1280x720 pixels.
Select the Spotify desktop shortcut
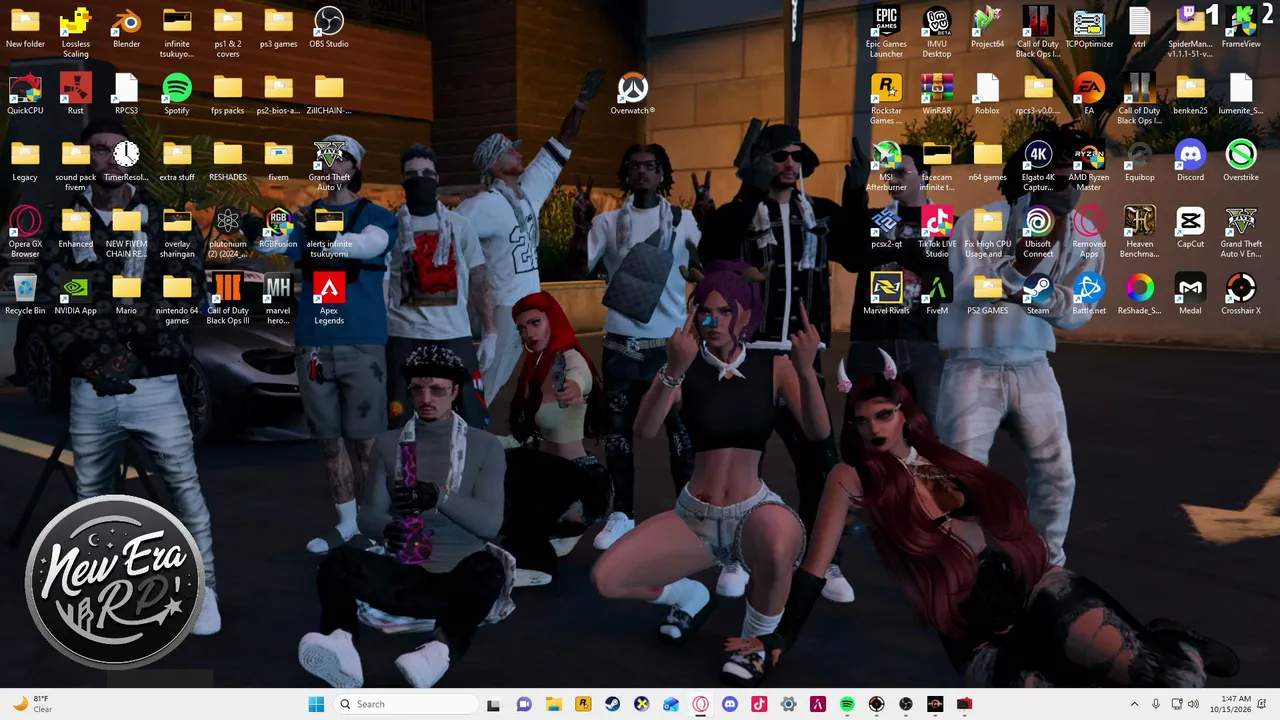coord(177,94)
